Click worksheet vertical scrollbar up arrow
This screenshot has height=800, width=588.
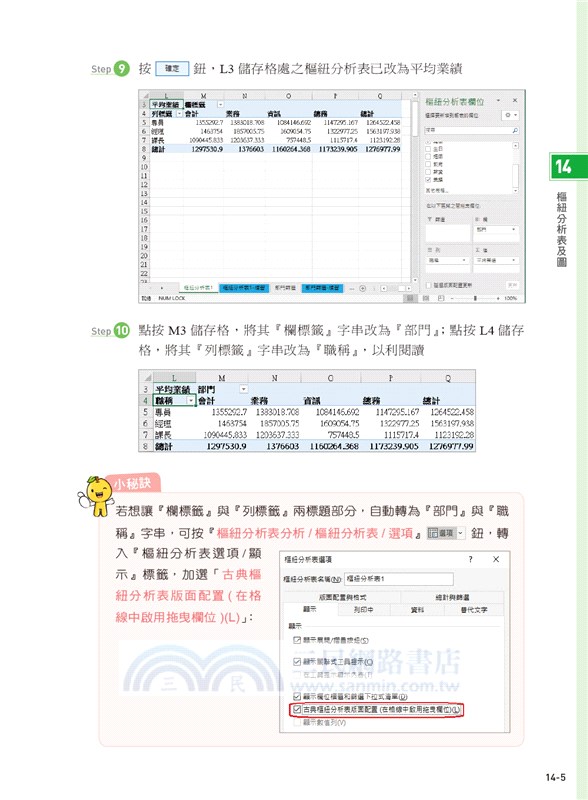(415, 95)
